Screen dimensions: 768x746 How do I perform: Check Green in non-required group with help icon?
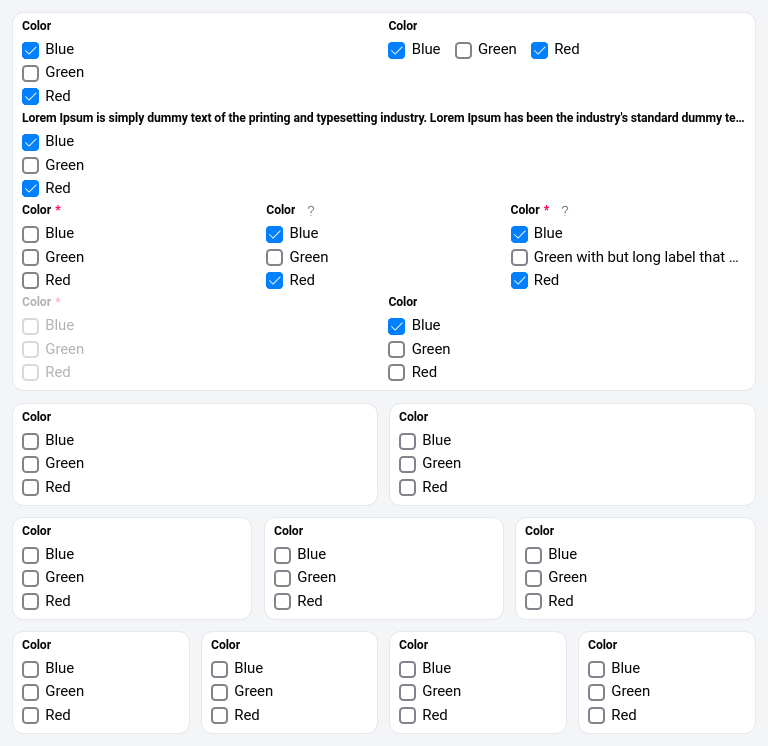[x=275, y=257]
